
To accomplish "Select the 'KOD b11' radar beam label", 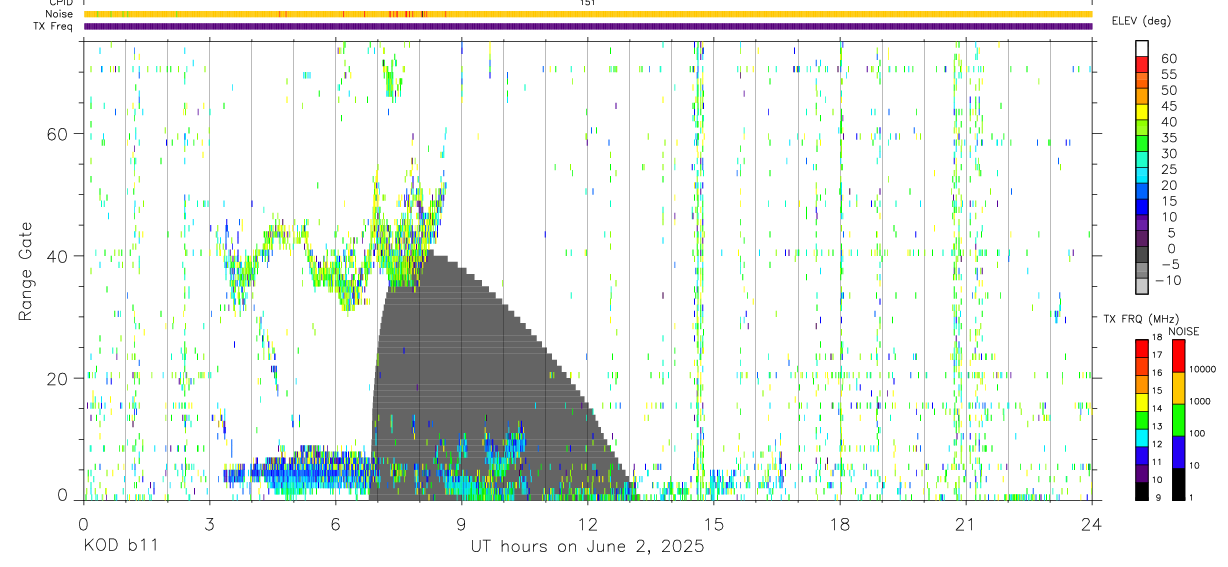I will pyautogui.click(x=120, y=547).
